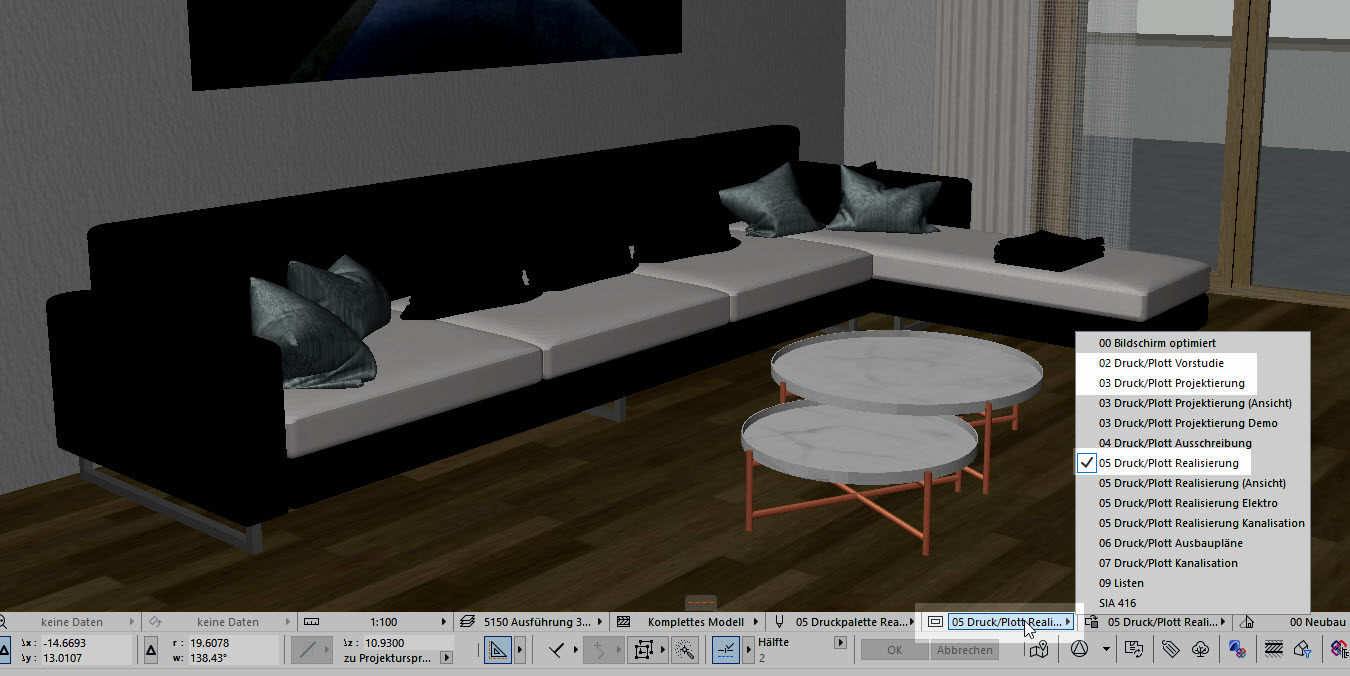Click the relative coordinates delta toggle
Screen dimensions: 1350x676
tap(151, 650)
